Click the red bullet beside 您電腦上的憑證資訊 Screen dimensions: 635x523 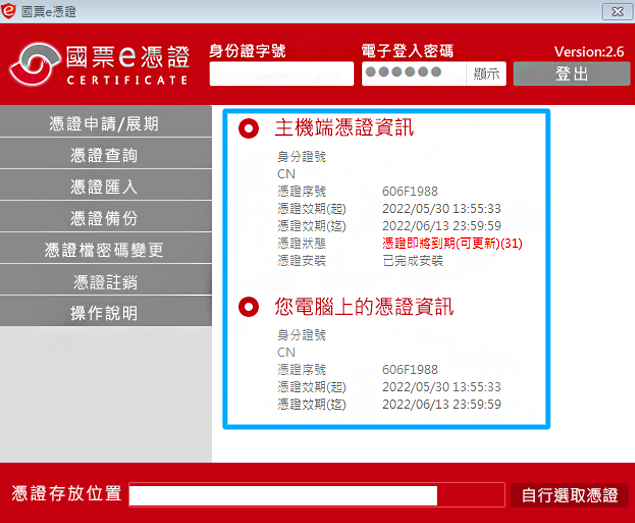coord(249,307)
